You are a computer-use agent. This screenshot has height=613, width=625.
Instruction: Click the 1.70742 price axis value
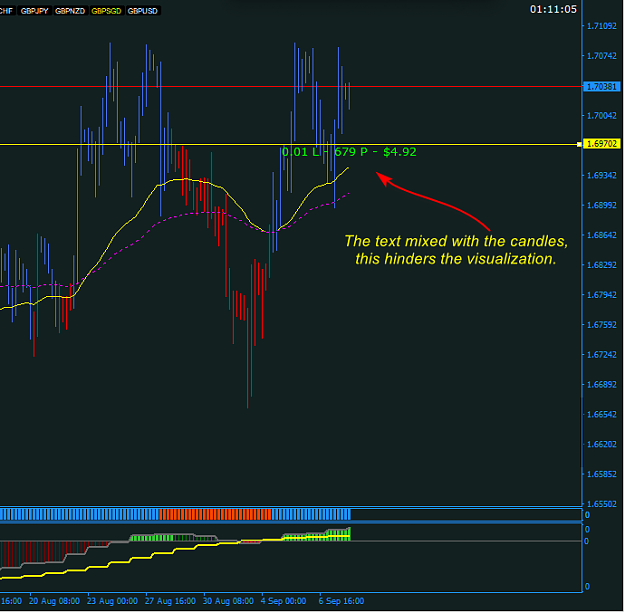(601, 56)
